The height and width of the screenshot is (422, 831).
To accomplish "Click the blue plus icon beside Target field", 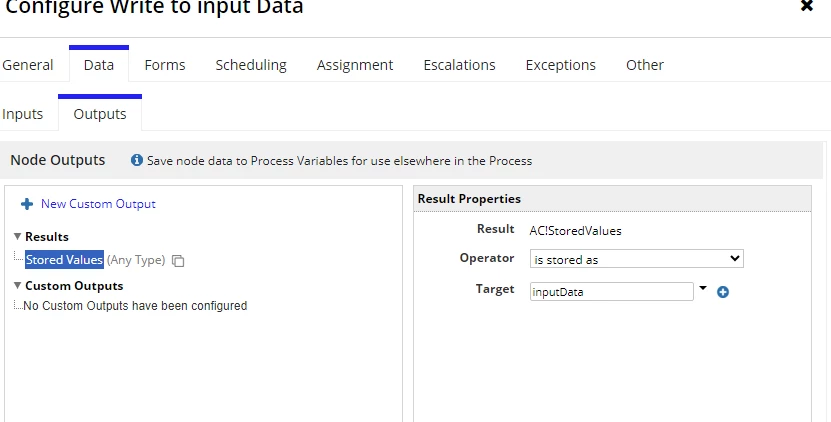I will point(722,292).
